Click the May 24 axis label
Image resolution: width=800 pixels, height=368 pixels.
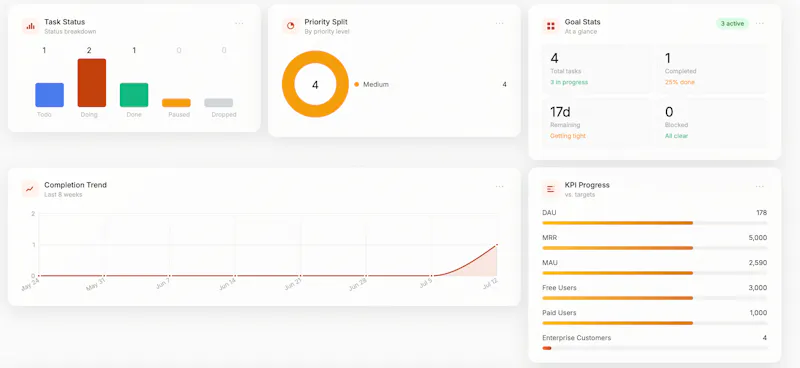click(30, 286)
